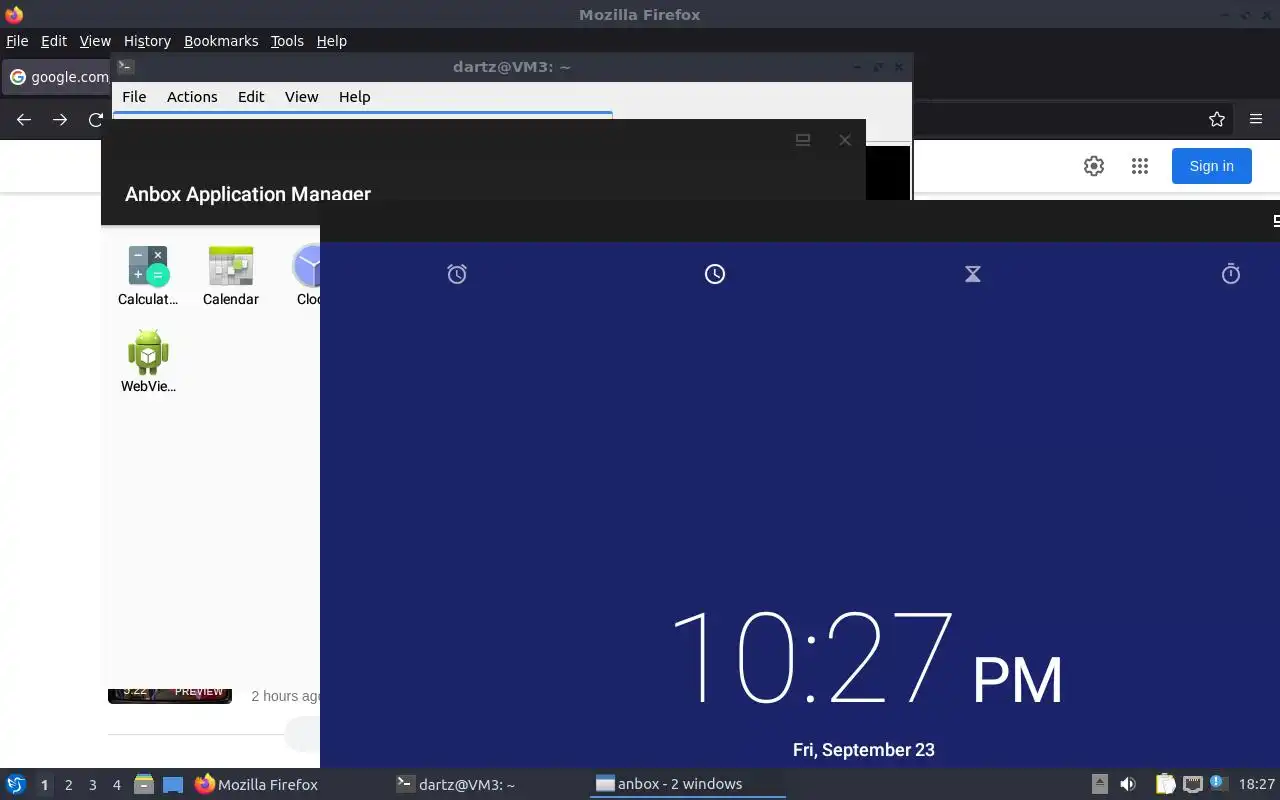Viewport: 1280px width, 800px height.
Task: Open Firefox Edit menu
Action: (54, 41)
